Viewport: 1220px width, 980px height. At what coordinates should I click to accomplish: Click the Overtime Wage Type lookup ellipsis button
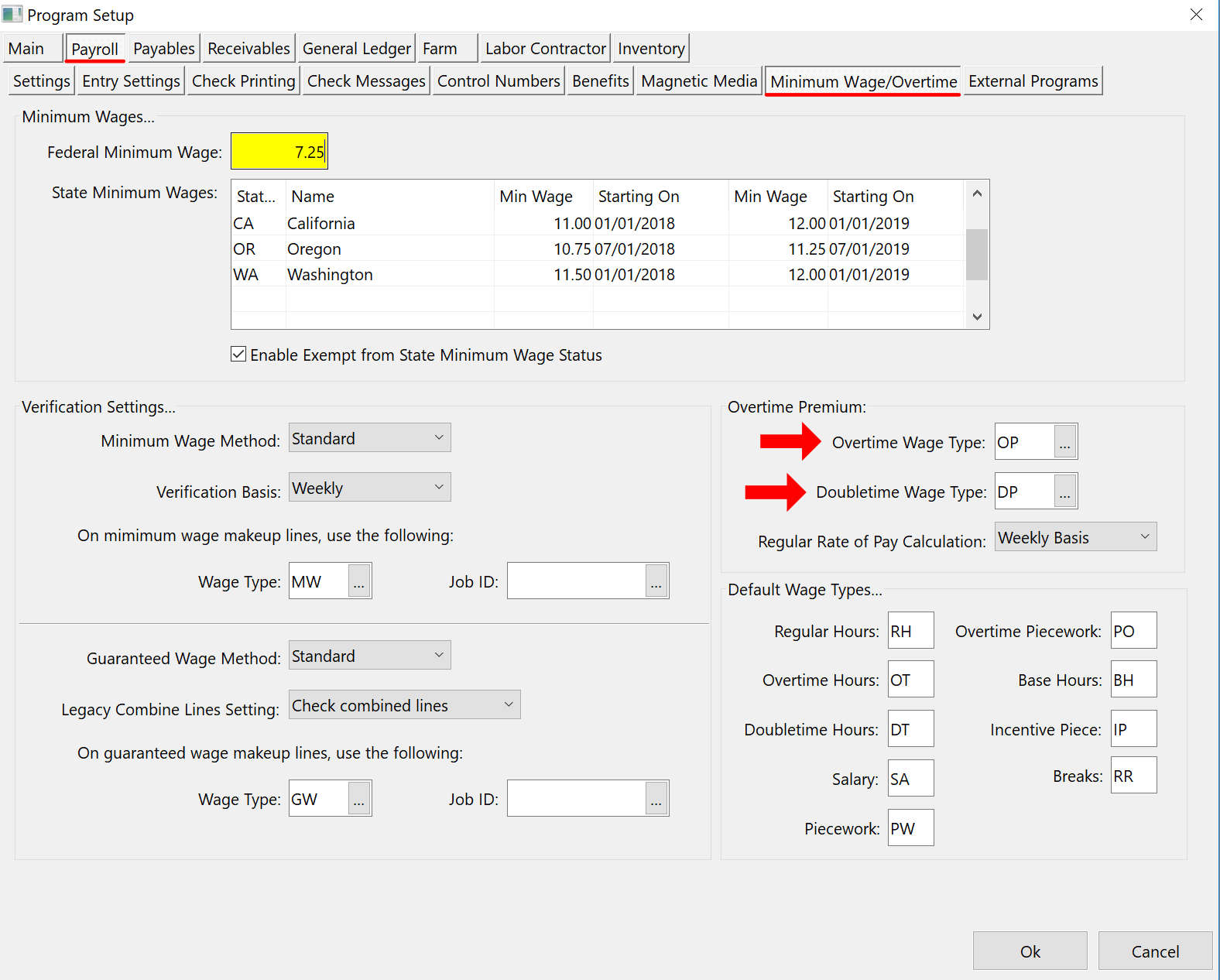(x=1065, y=443)
